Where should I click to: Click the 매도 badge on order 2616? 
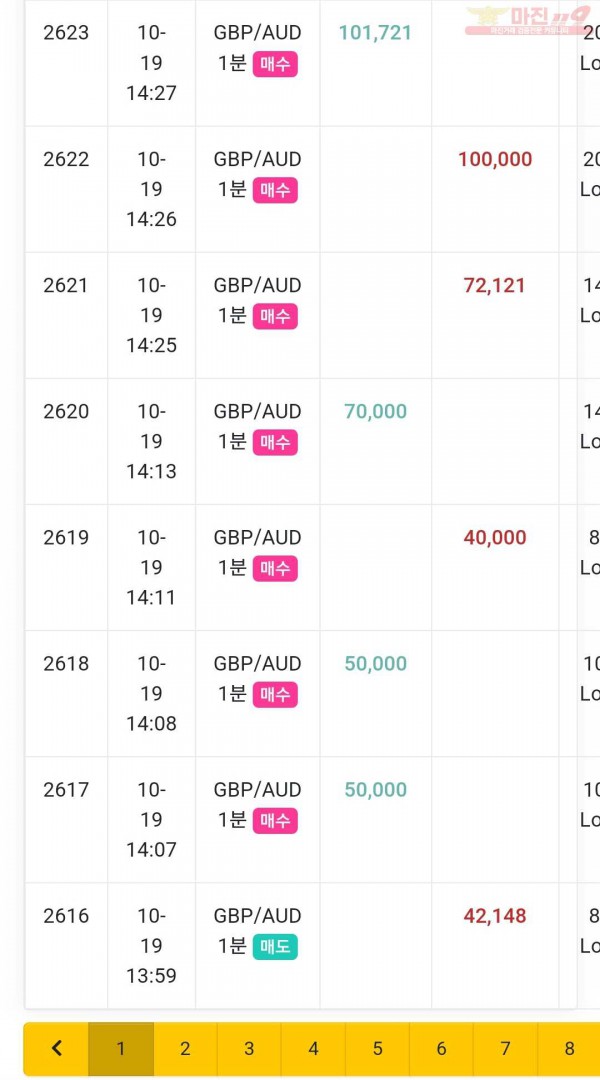tap(275, 947)
